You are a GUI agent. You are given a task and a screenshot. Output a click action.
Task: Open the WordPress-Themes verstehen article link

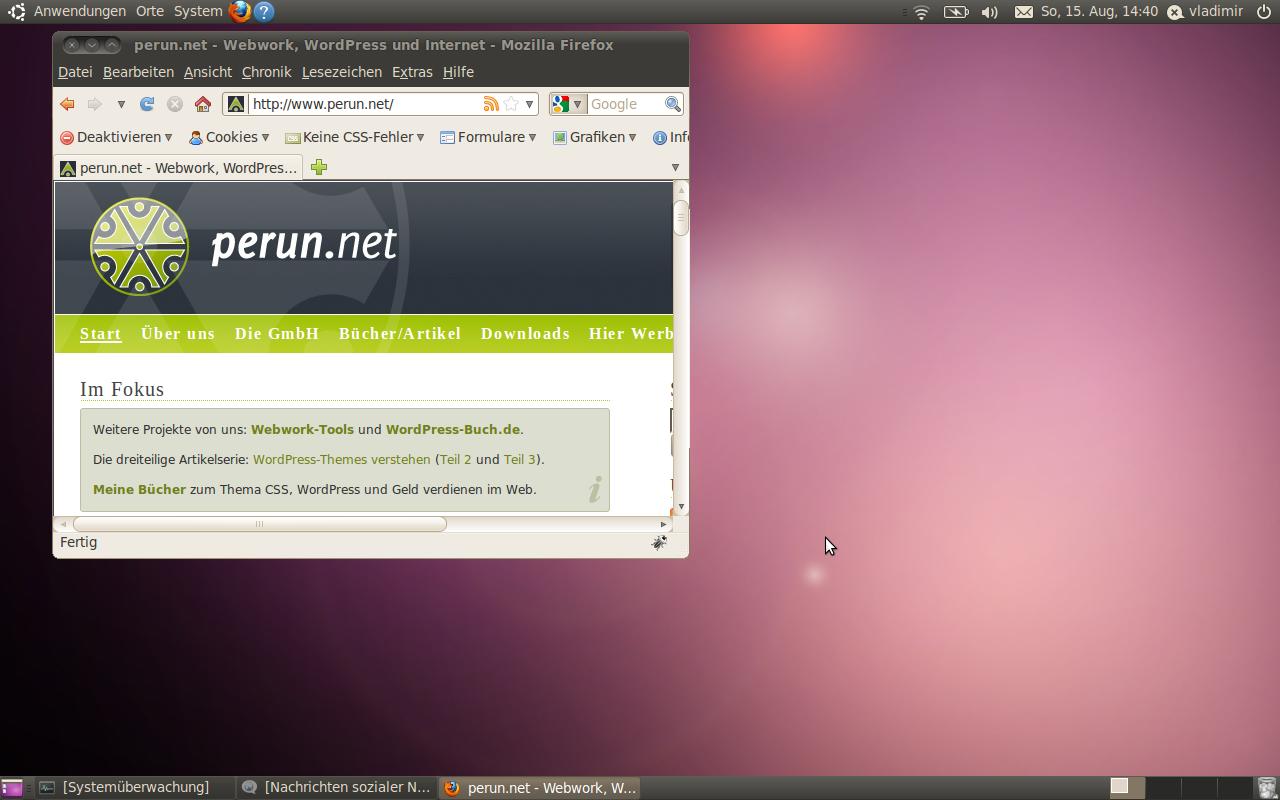coord(342,459)
